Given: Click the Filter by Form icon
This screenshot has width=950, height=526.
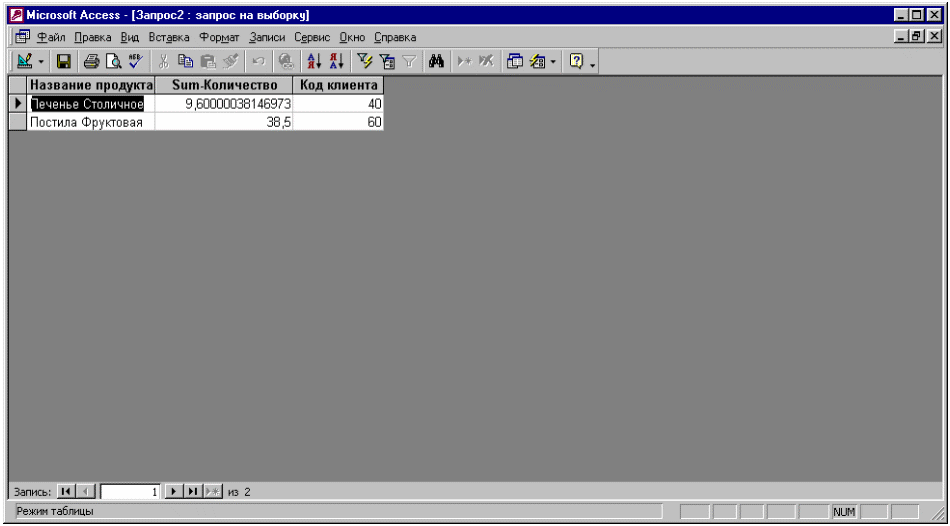Looking at the screenshot, I should 387,61.
